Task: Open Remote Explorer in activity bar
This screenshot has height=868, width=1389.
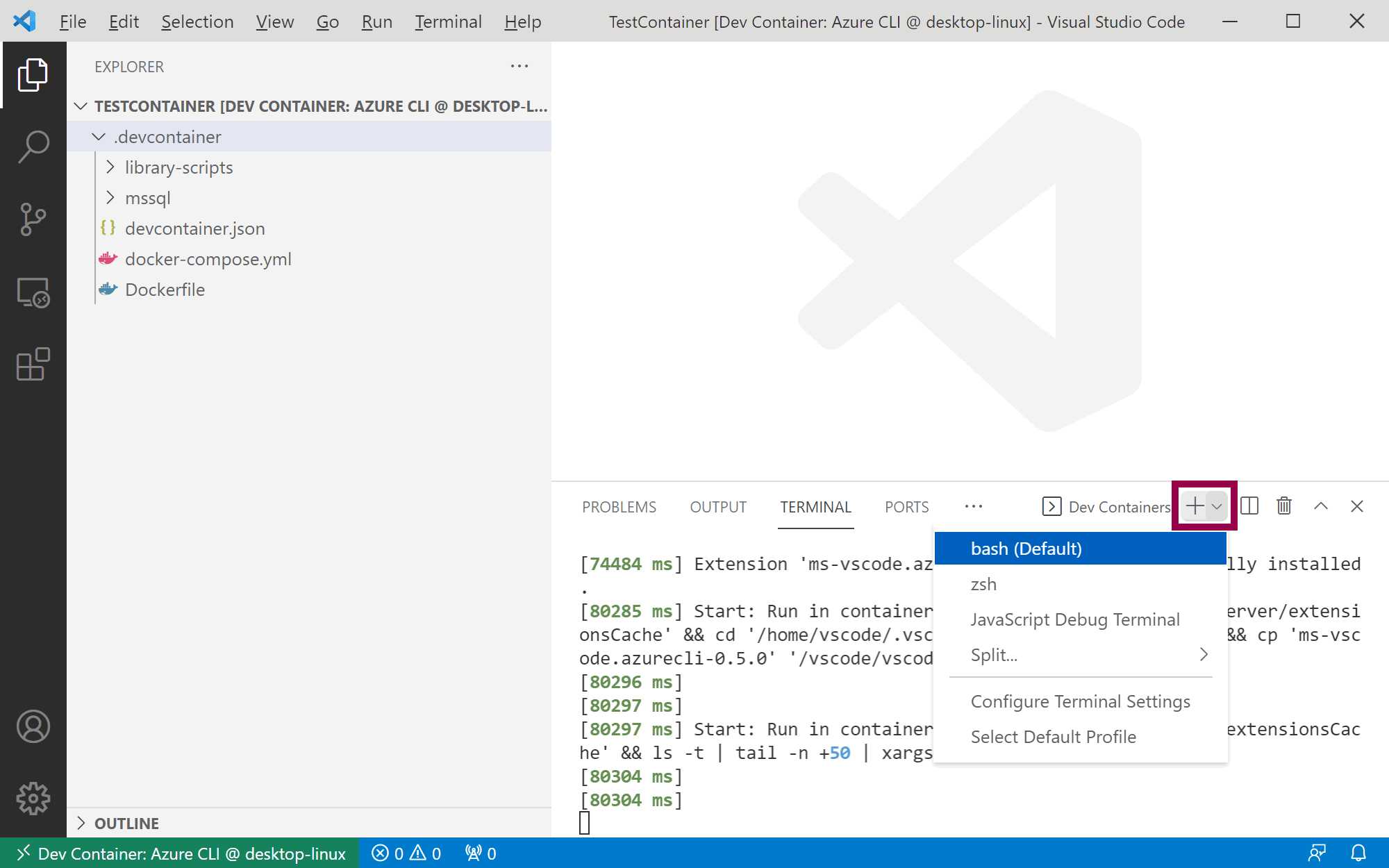Action: point(33,292)
